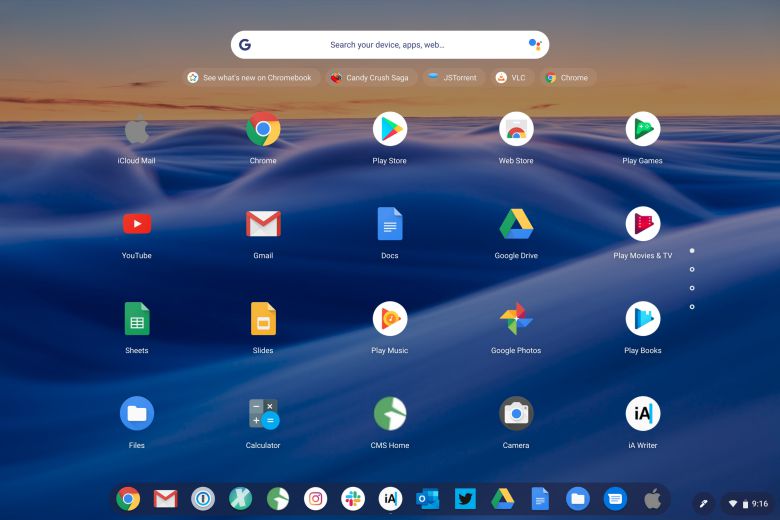Launch the Sheets app

tap(137, 319)
